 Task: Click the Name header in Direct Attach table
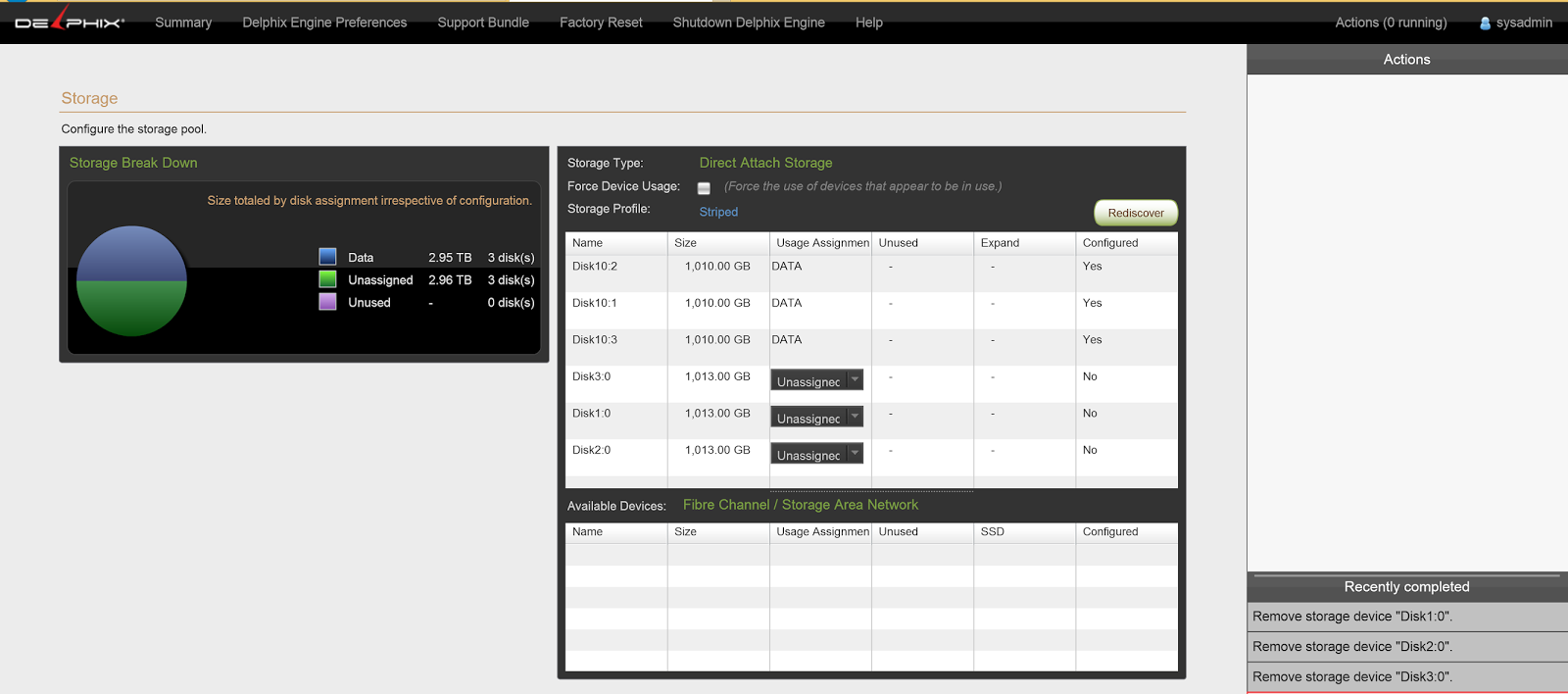click(615, 243)
